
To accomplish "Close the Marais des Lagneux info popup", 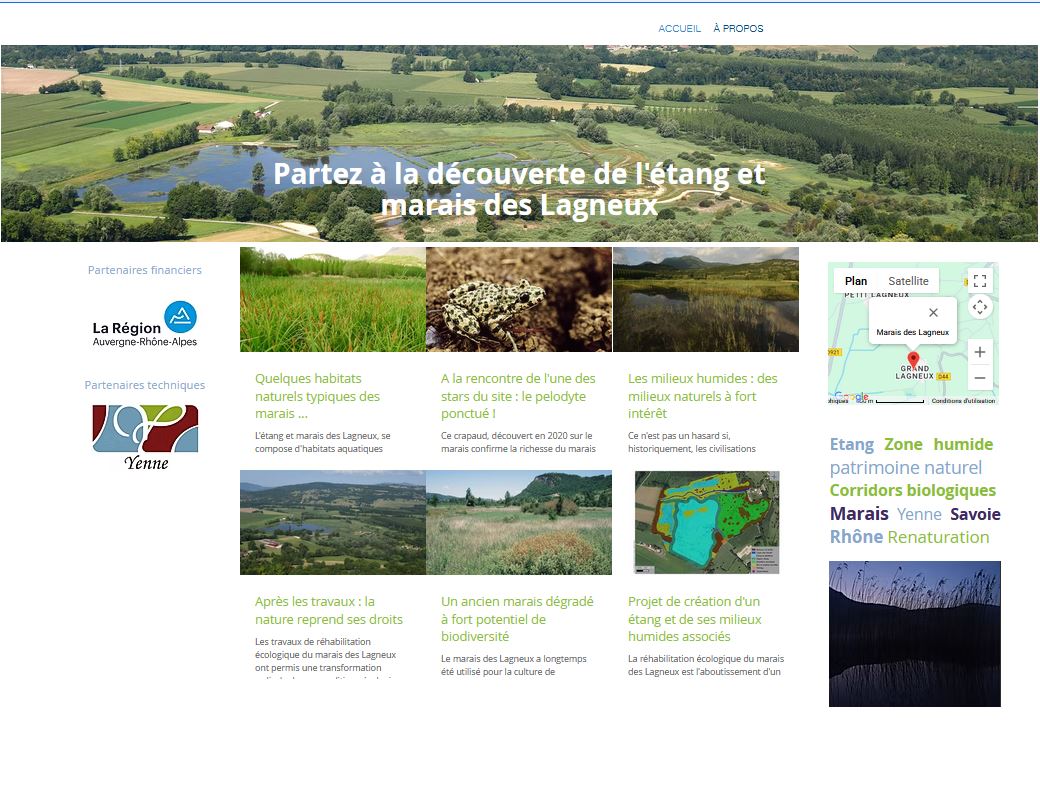I will [933, 313].
